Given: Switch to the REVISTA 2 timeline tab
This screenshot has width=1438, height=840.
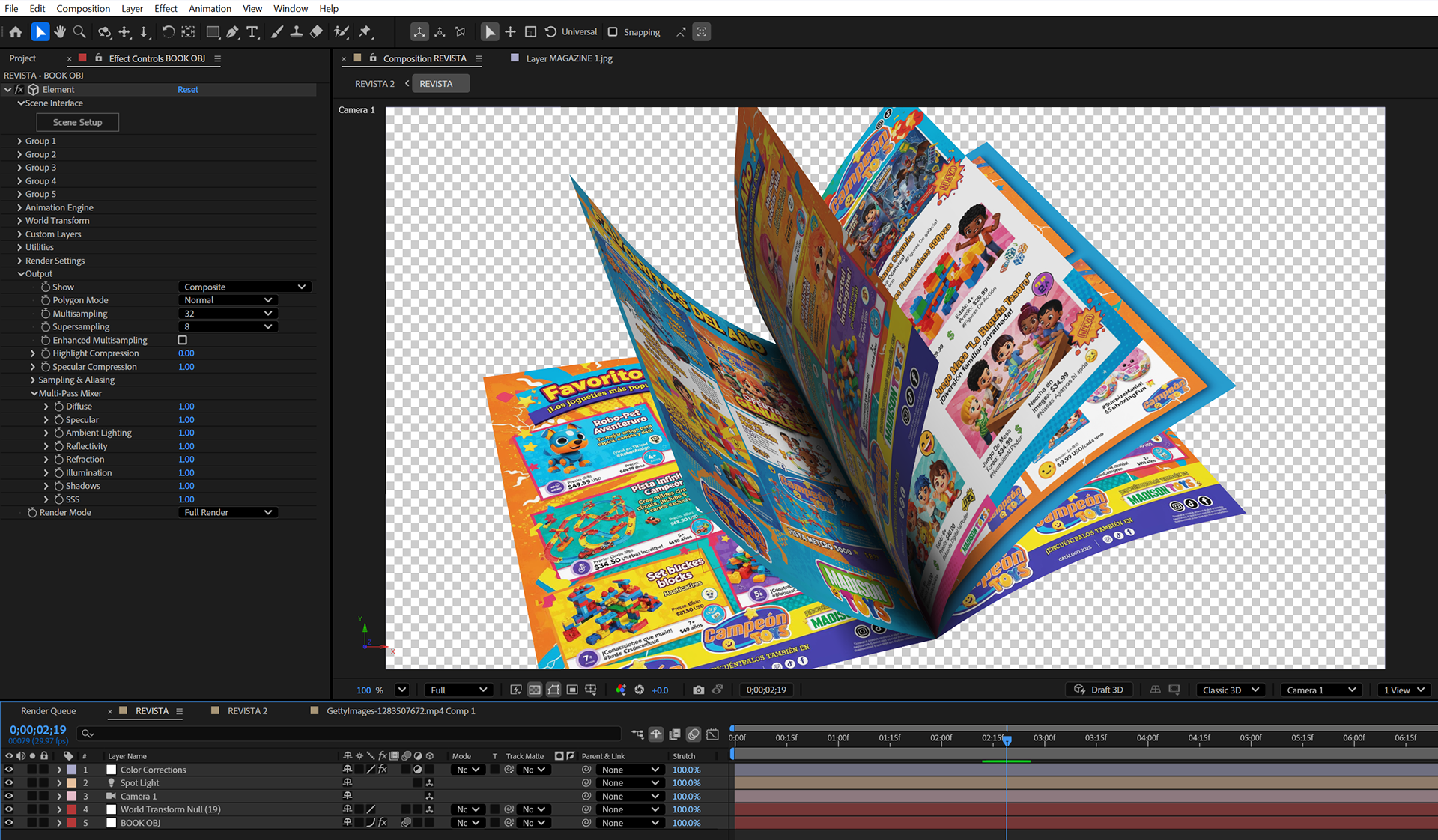Looking at the screenshot, I should click(x=247, y=710).
